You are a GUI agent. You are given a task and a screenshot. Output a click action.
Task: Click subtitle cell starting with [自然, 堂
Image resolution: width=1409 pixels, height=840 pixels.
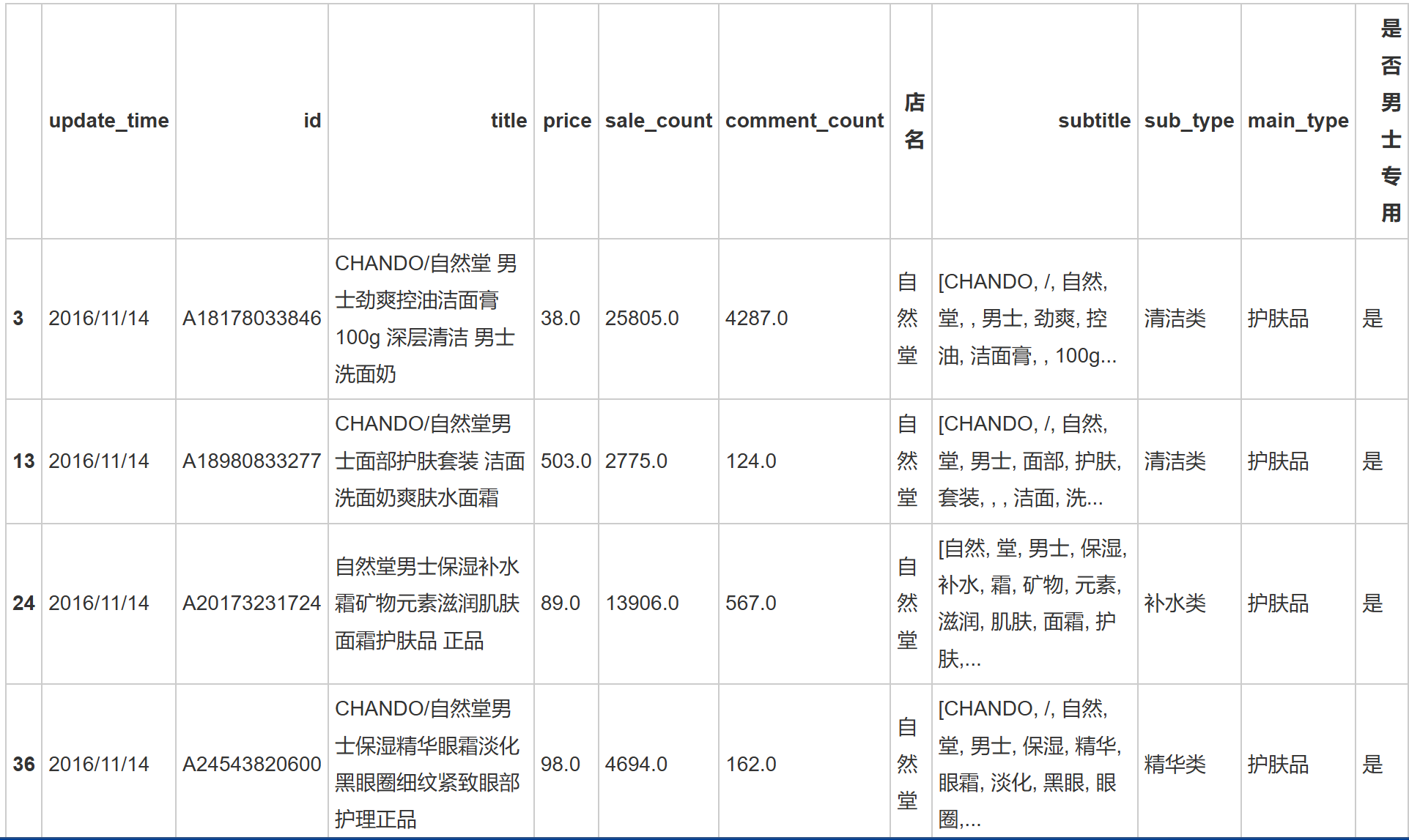(1035, 603)
